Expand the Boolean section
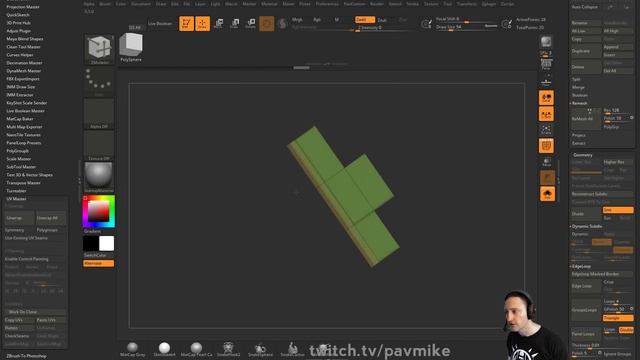The height and width of the screenshot is (360, 640). click(580, 95)
